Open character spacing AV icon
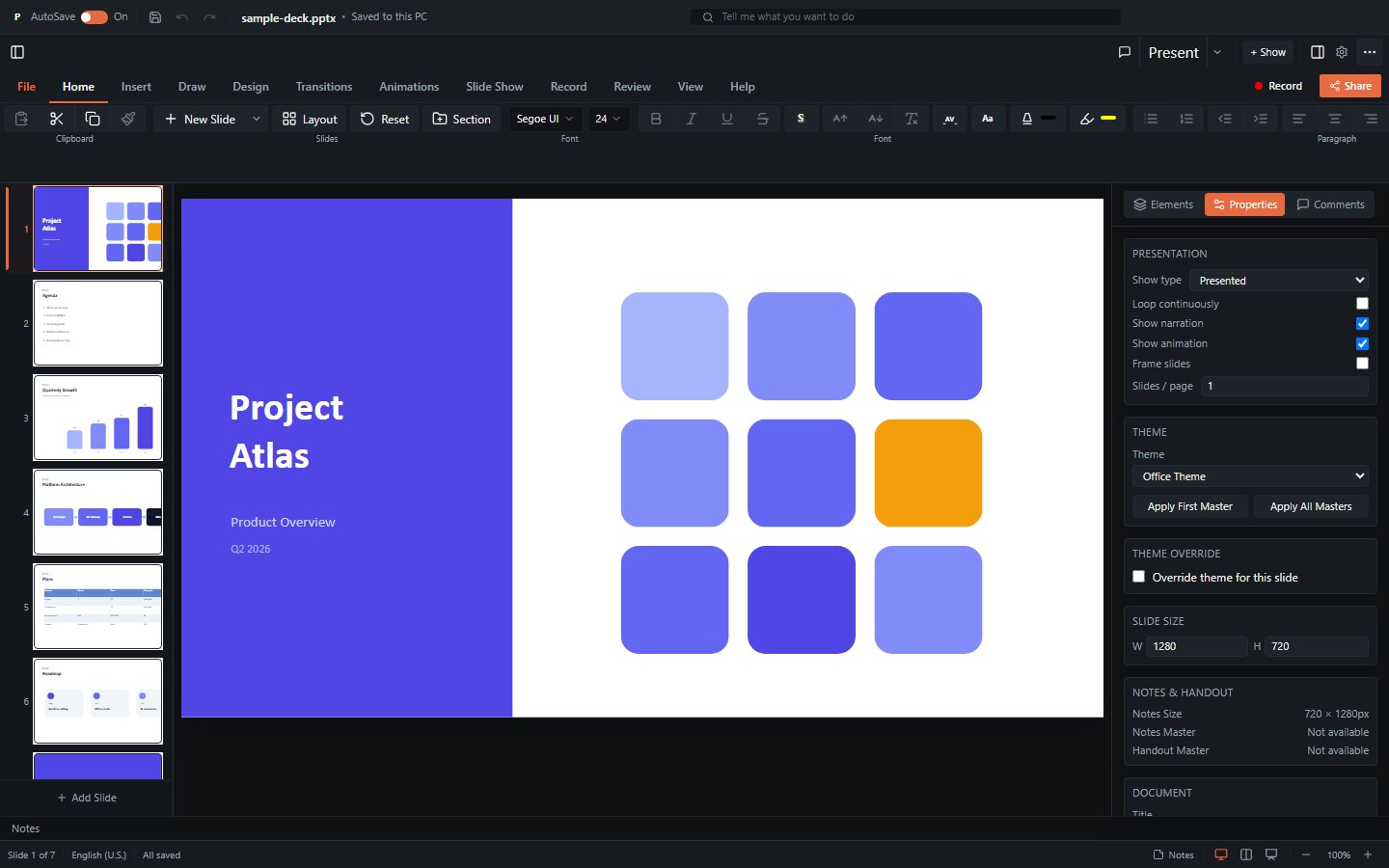This screenshot has height=868, width=1389. pyautogui.click(x=949, y=119)
